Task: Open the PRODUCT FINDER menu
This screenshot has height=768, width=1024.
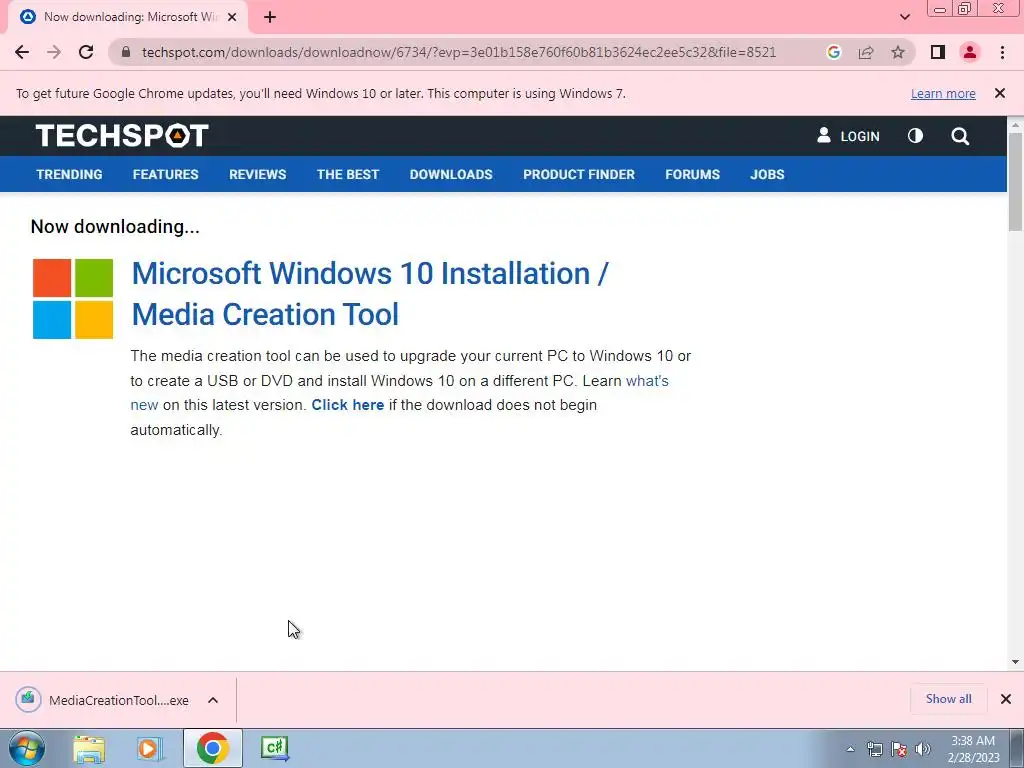Action: click(579, 174)
